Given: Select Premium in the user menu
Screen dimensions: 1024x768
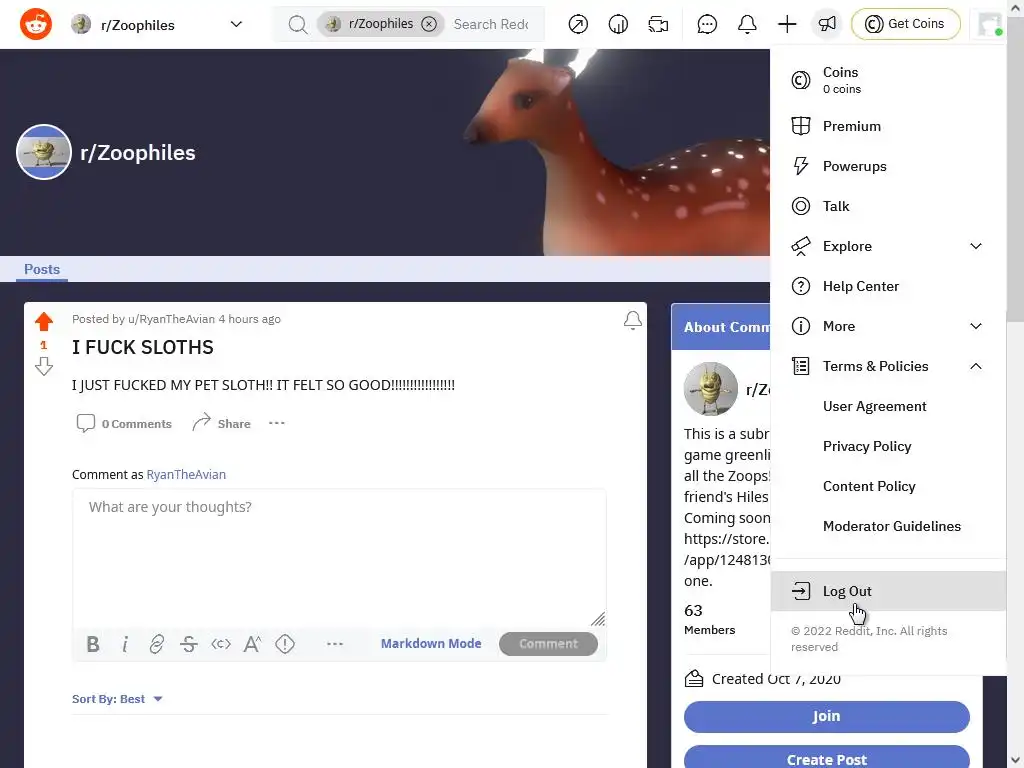Looking at the screenshot, I should (x=888, y=126).
